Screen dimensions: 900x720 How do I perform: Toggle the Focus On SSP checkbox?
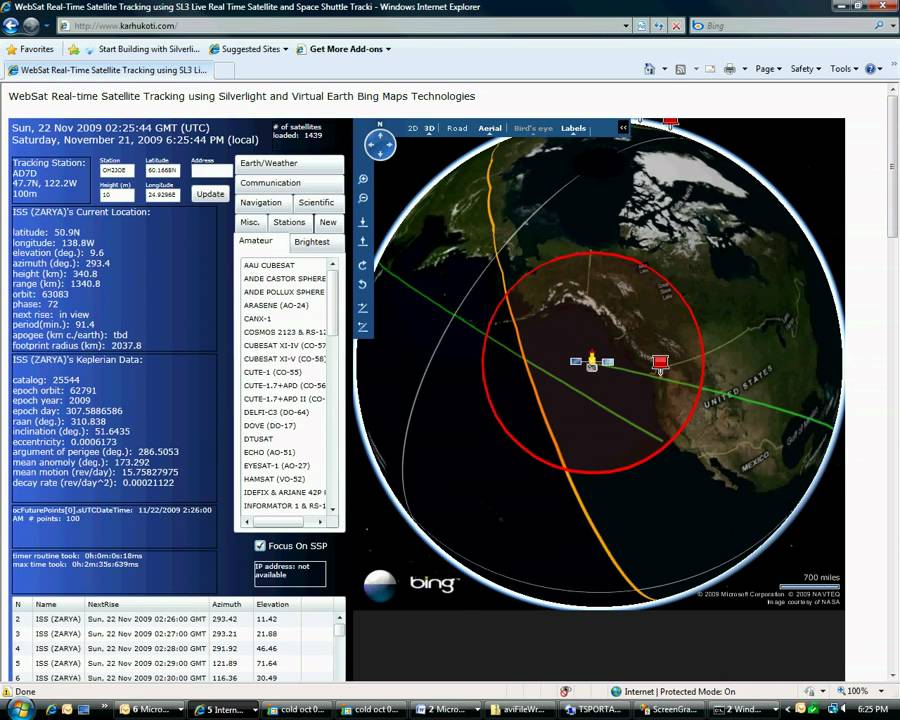(259, 545)
